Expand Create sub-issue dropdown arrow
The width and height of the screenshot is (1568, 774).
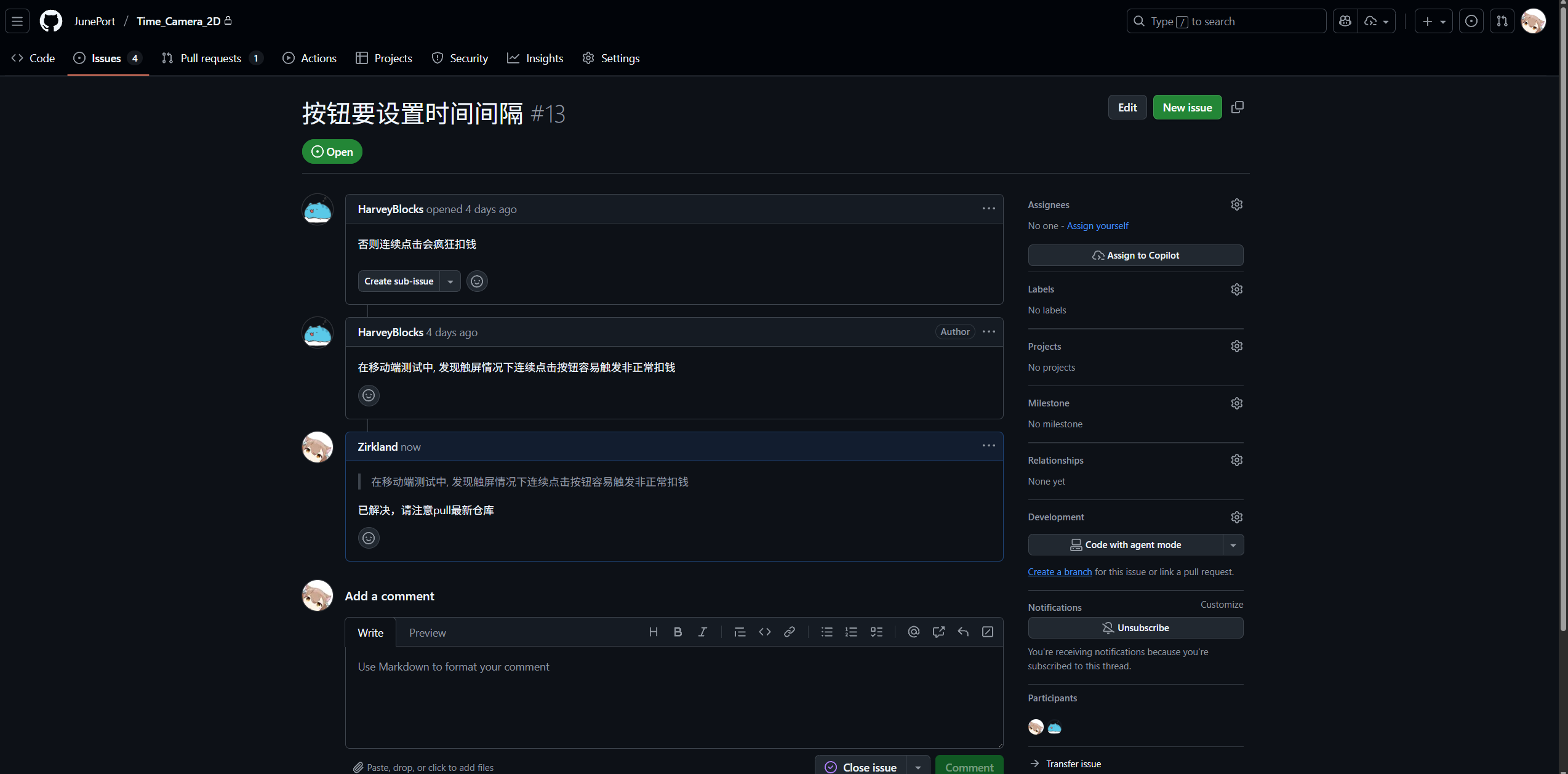(450, 281)
